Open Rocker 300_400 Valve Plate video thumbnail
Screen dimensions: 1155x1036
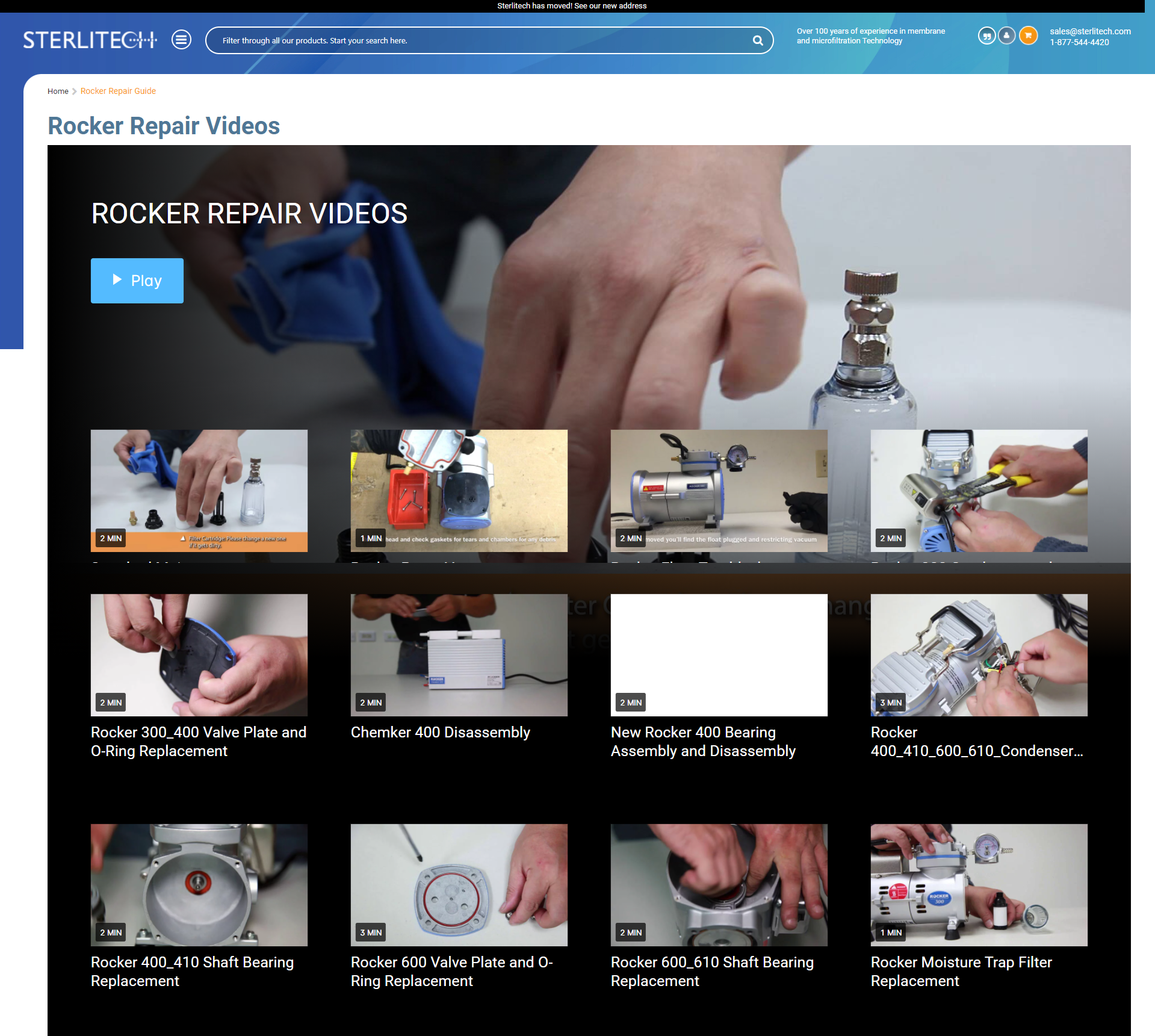pyautogui.click(x=199, y=655)
